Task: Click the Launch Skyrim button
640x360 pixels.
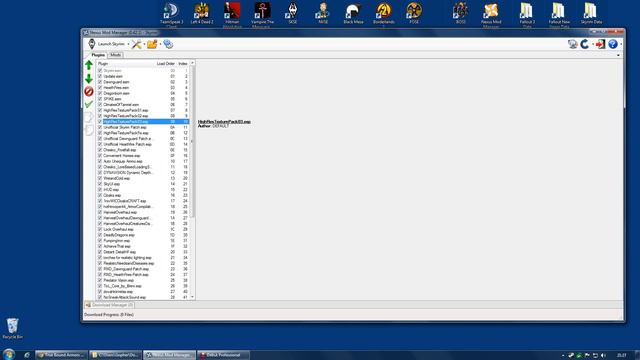Action: coord(107,44)
